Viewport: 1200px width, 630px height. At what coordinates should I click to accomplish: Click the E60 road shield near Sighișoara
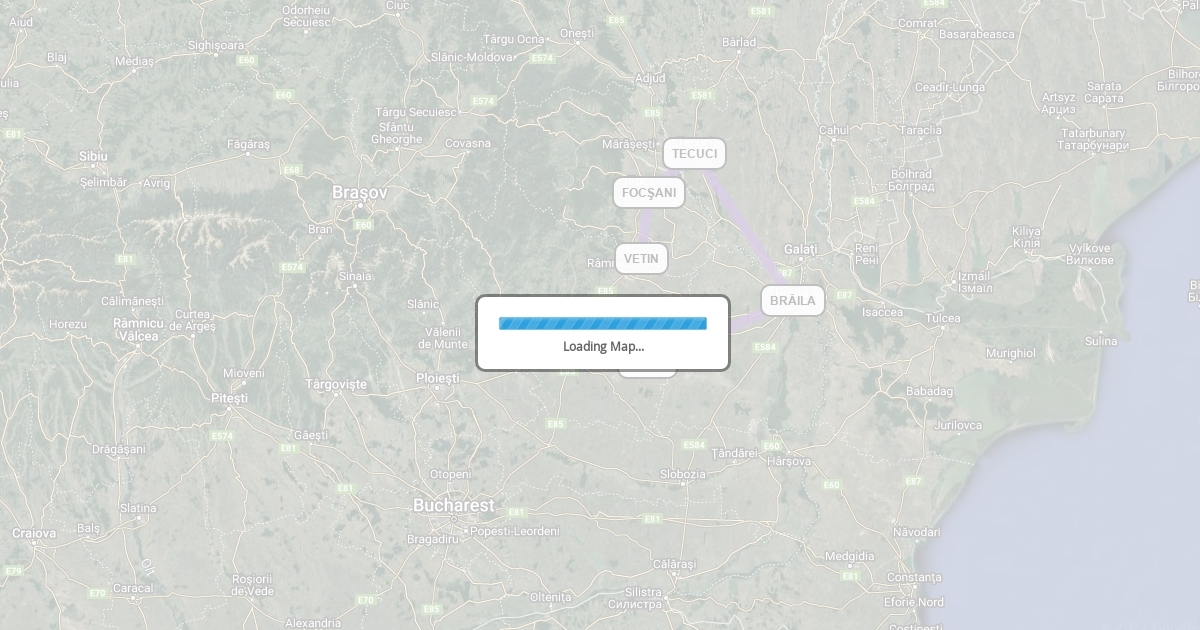246,60
